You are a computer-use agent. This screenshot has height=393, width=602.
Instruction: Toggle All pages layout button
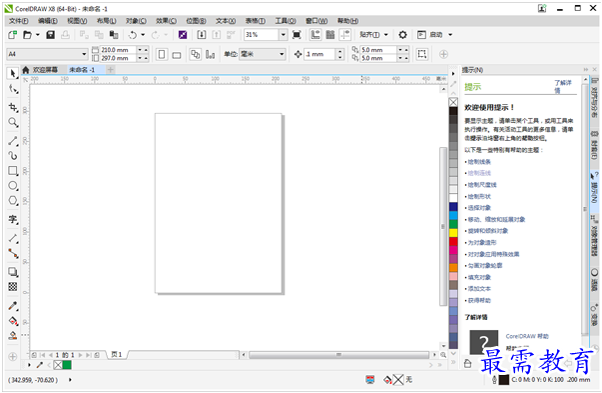pyautogui.click(x=195, y=54)
